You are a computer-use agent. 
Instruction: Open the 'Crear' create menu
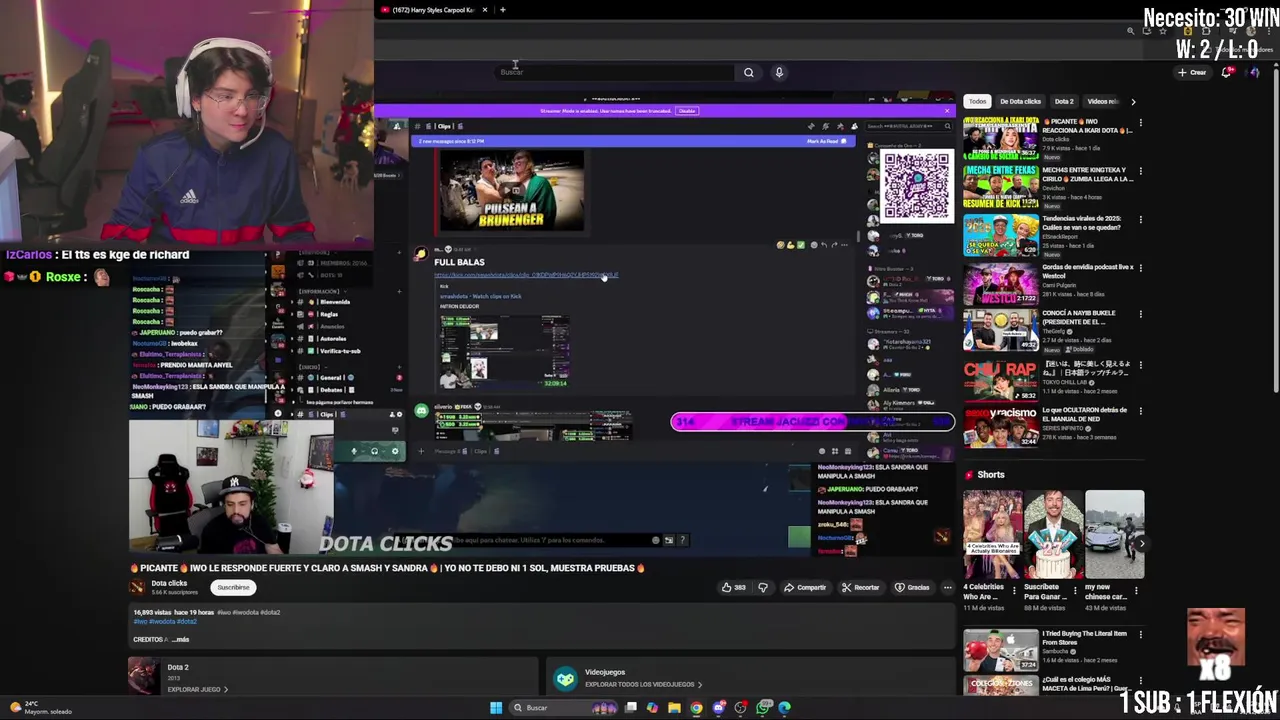(1192, 72)
